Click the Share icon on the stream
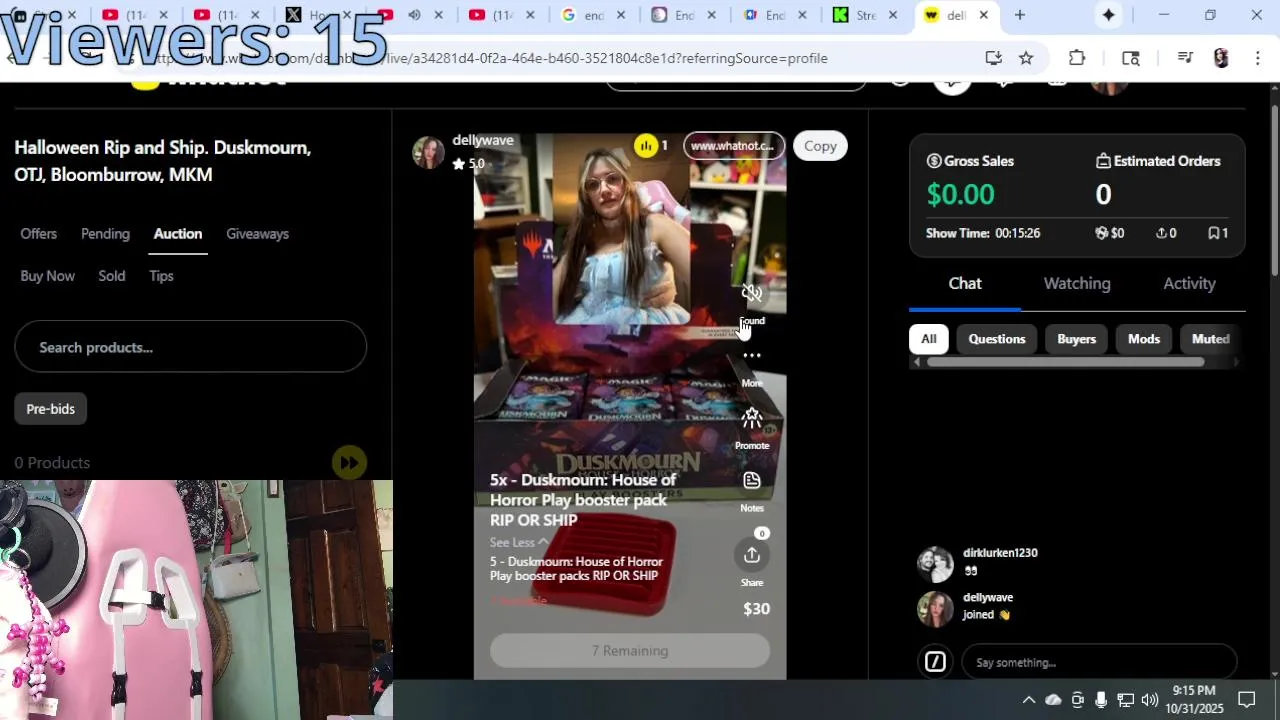 (752, 555)
